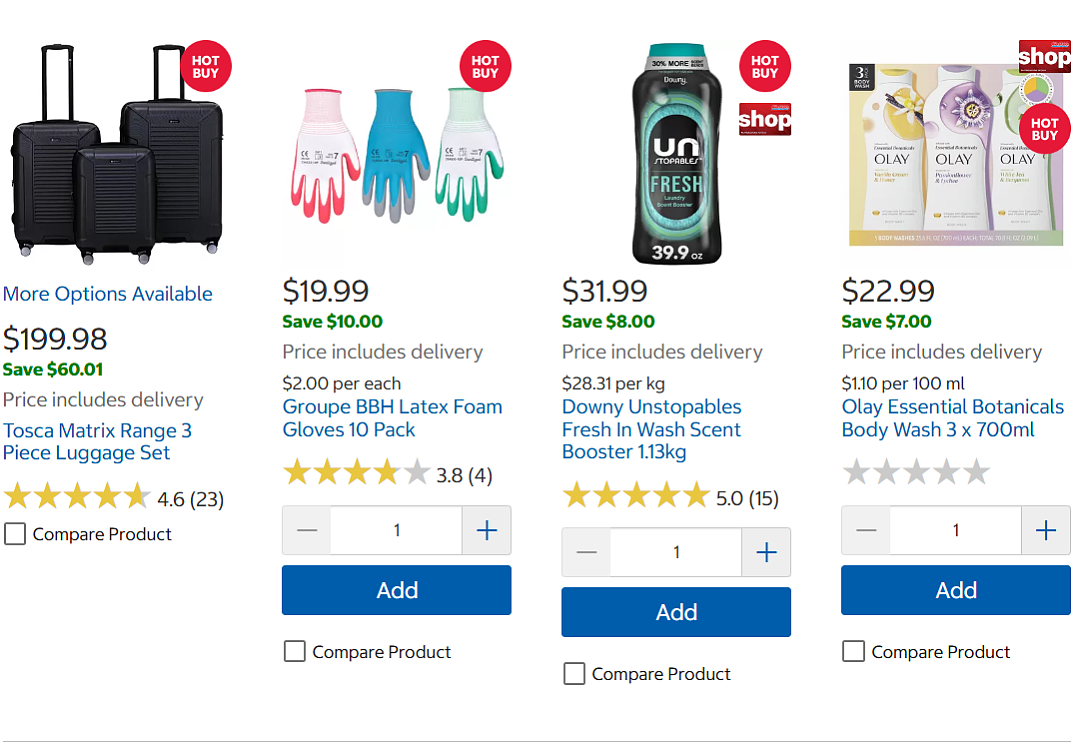Decrease Olay Body Wash quantity with minus
1080x747 pixels.
pos(866,530)
